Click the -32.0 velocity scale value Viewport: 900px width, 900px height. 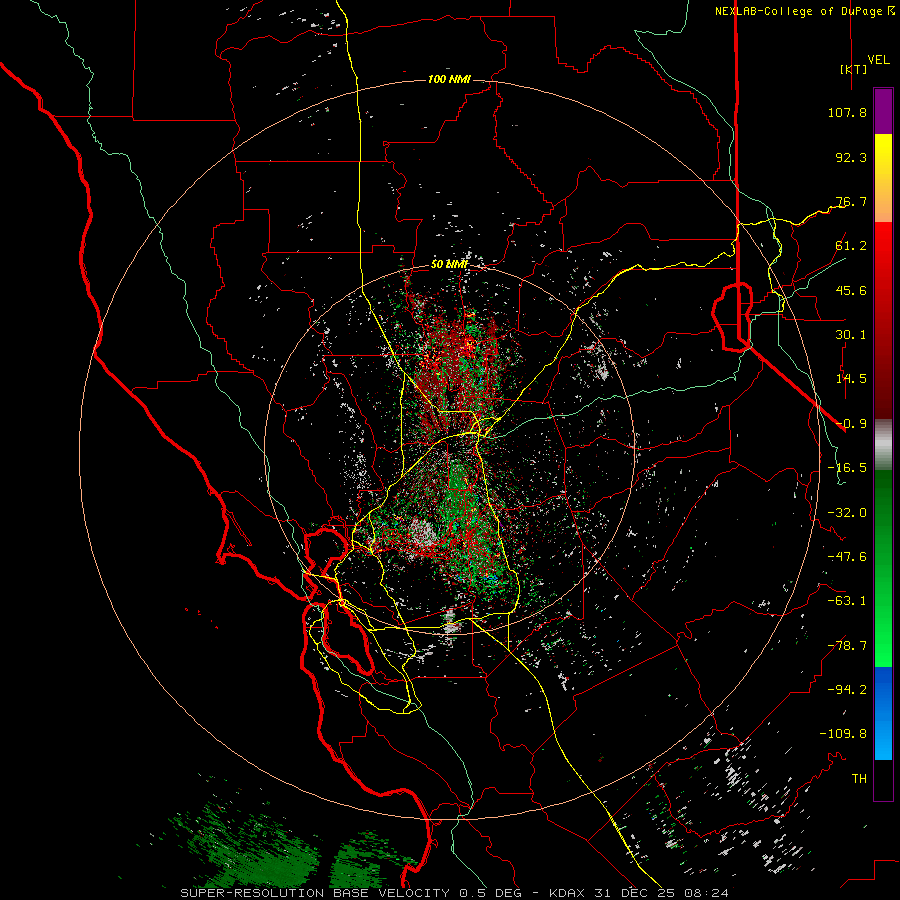pos(847,513)
